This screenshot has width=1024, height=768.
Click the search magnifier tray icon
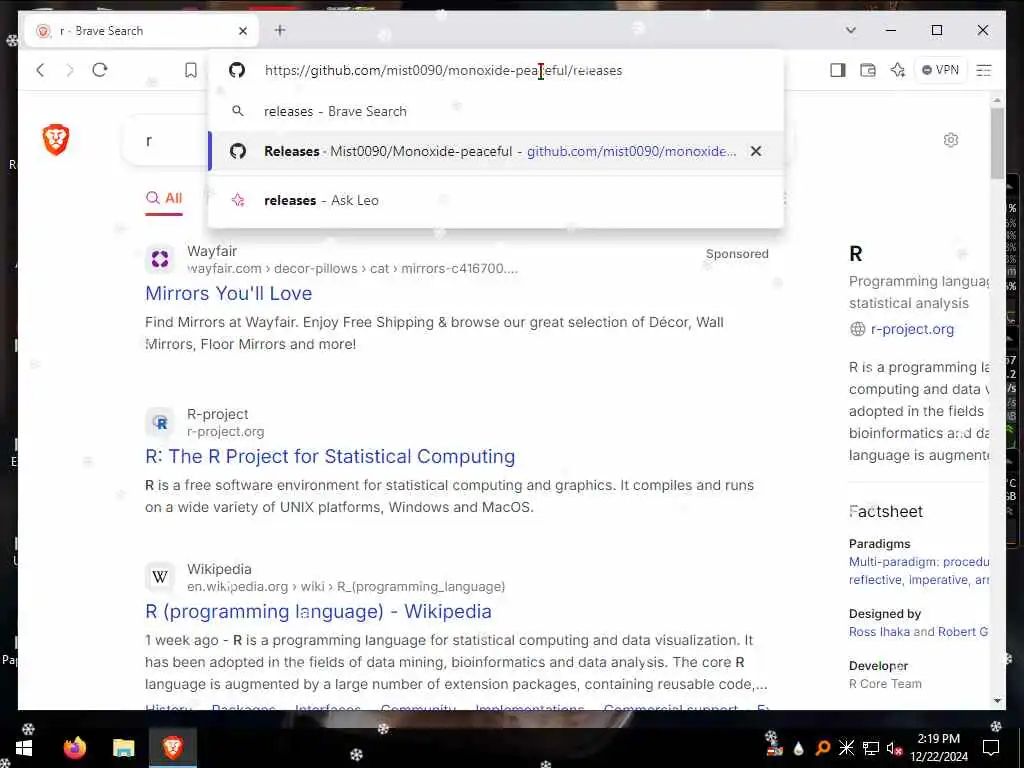(823, 748)
